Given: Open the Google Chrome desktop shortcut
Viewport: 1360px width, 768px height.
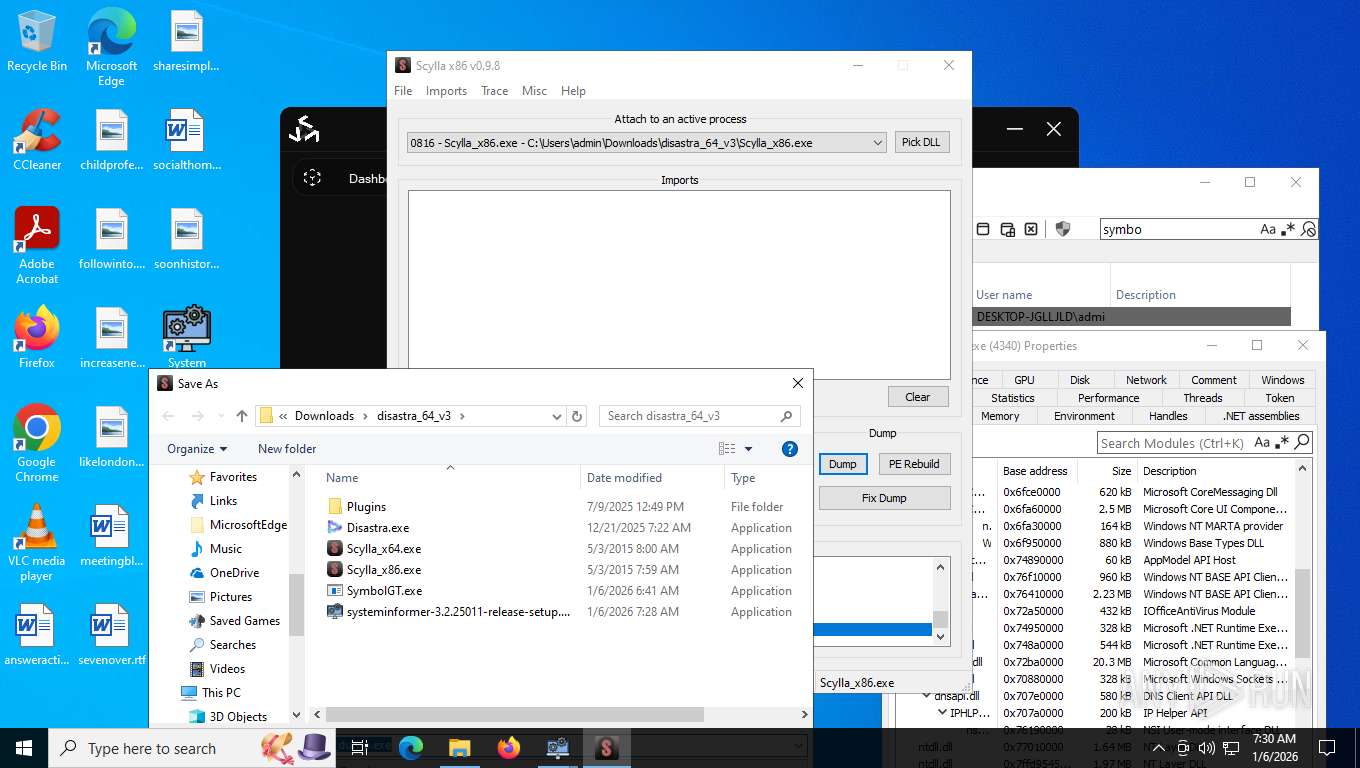Looking at the screenshot, I should (37, 444).
